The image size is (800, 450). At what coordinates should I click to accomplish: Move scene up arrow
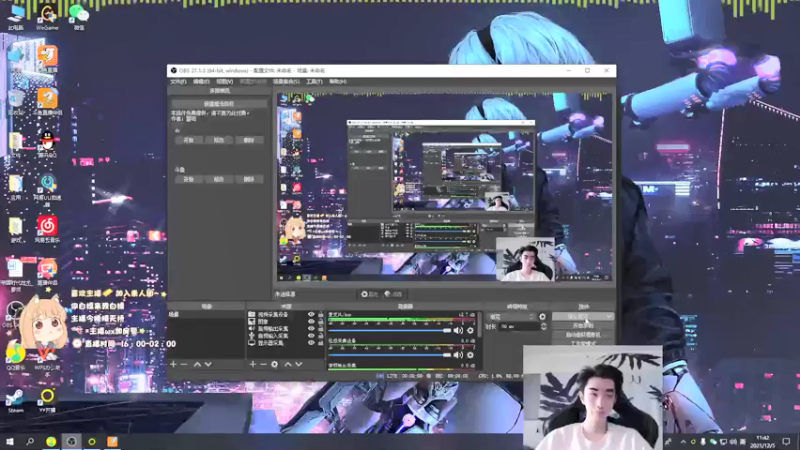click(197, 364)
